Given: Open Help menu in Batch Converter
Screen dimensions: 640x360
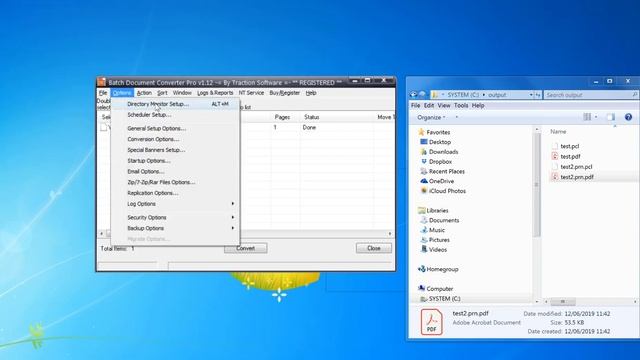Looking at the screenshot, I should (x=311, y=93).
